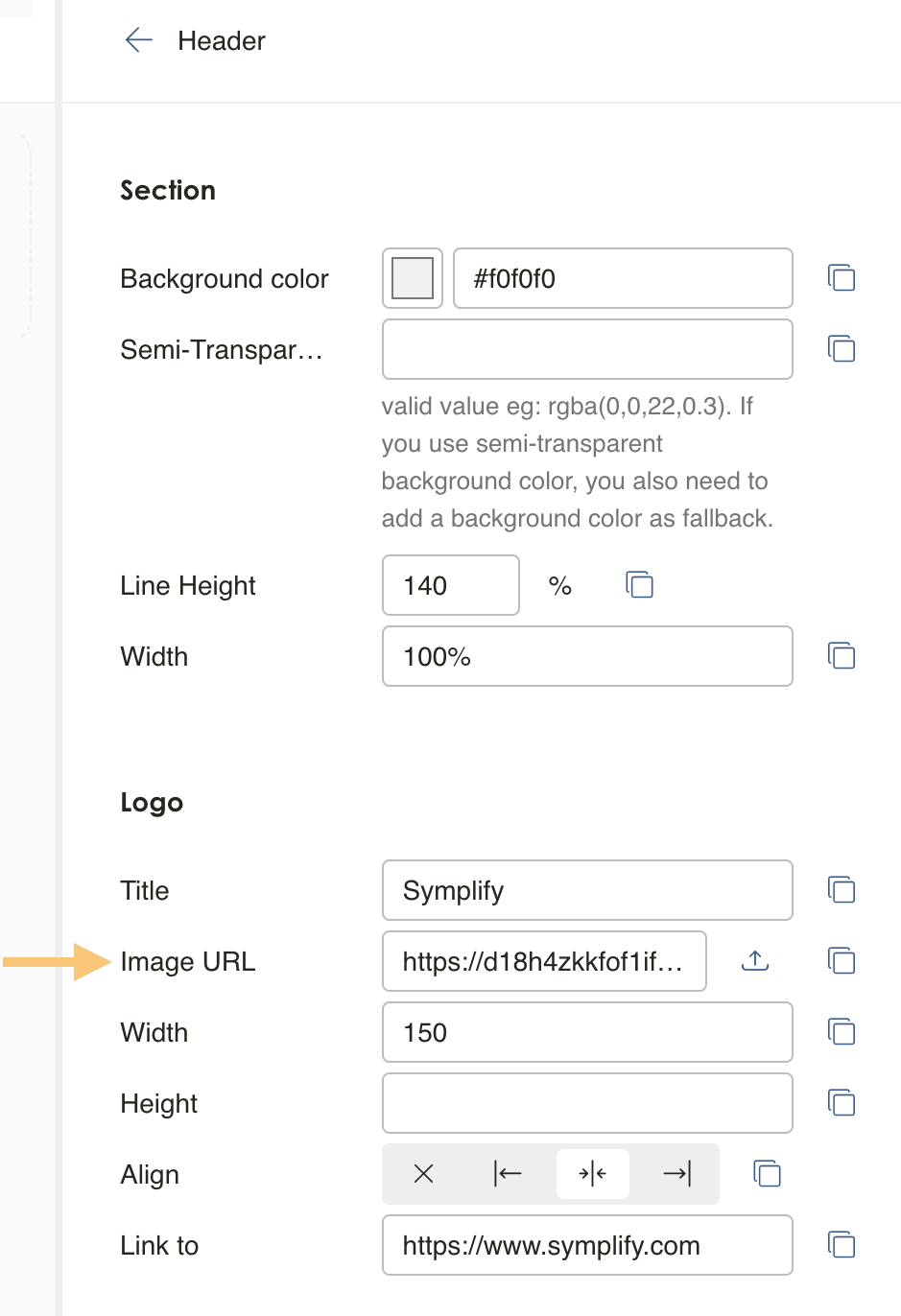Viewport: 901px width, 1316px height.
Task: Copy the Link to setting
Action: pos(842,1245)
